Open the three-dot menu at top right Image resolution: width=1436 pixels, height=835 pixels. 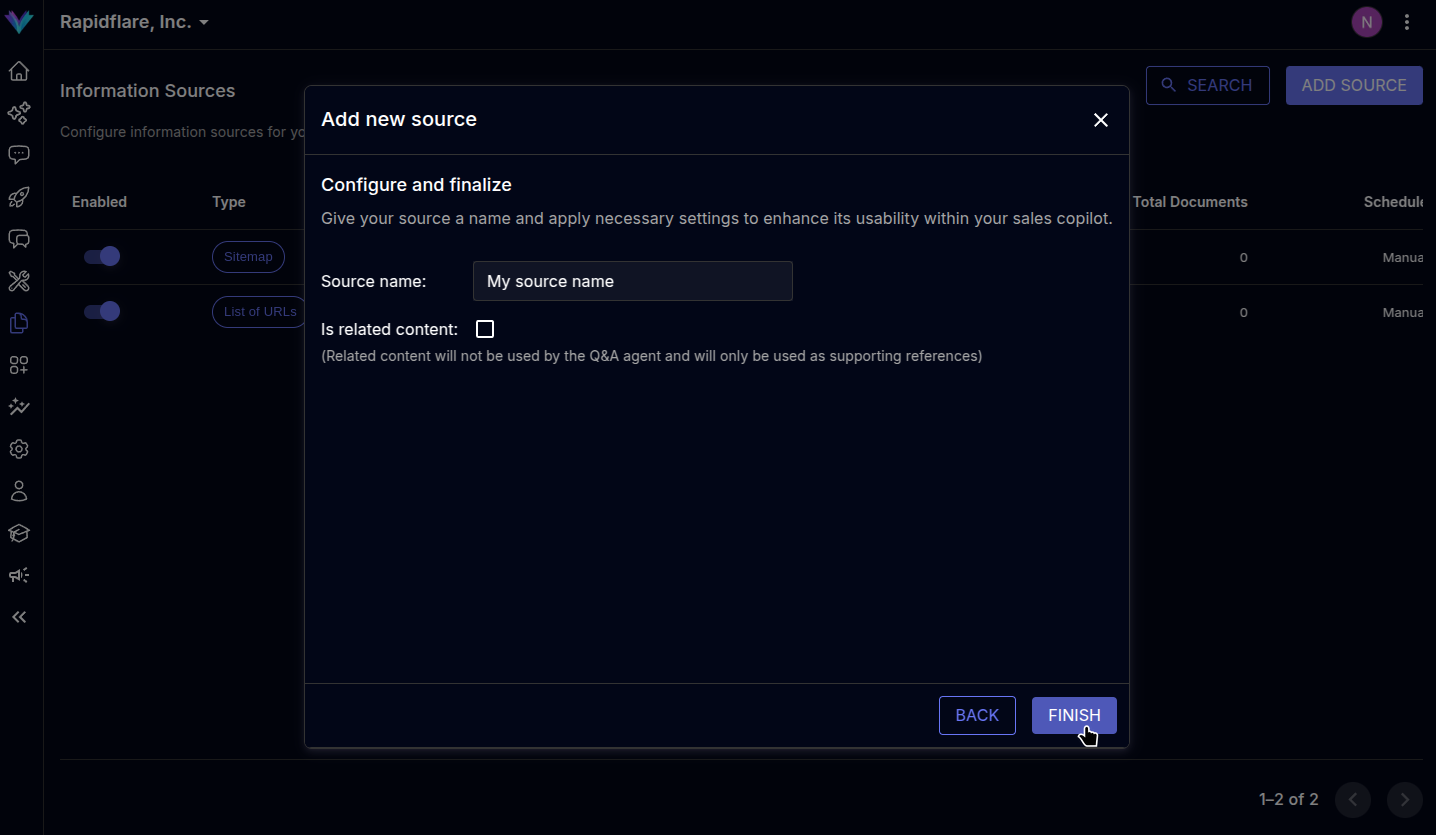[1407, 21]
